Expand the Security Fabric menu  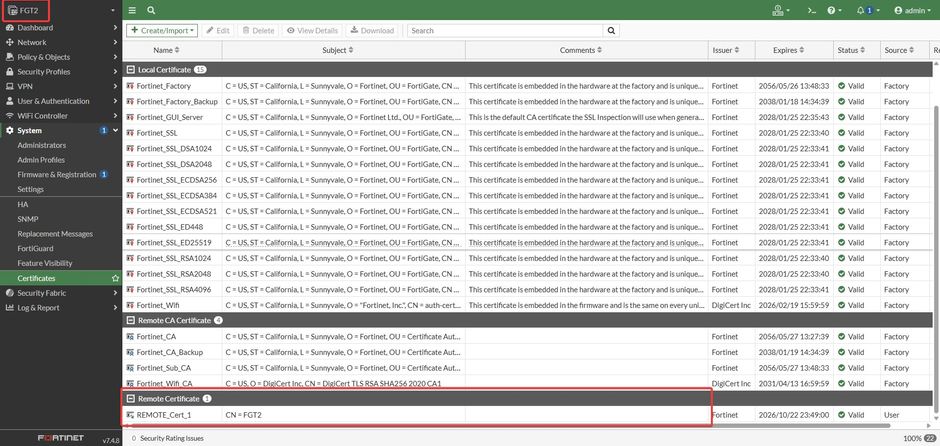(61, 293)
